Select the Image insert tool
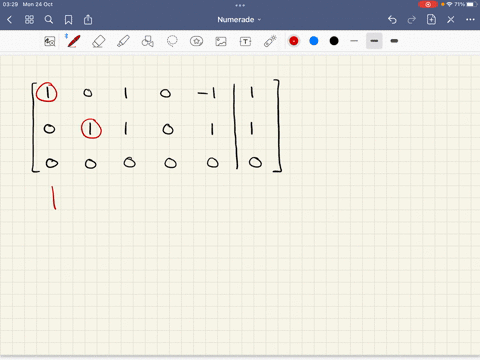The width and height of the screenshot is (480, 360). pos(221,41)
